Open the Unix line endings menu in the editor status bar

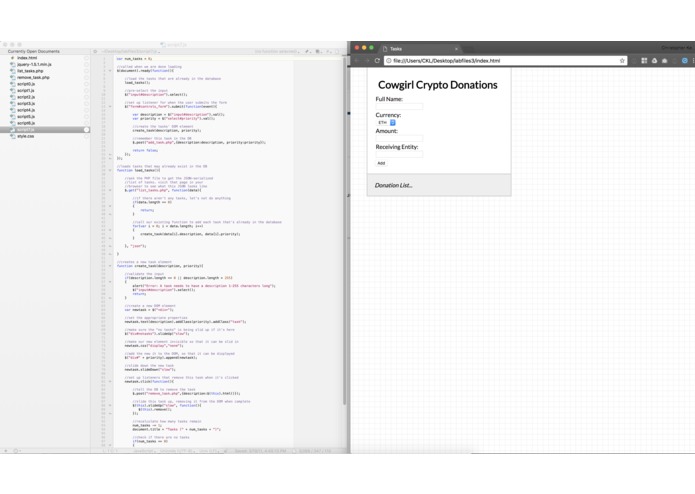click(210, 451)
